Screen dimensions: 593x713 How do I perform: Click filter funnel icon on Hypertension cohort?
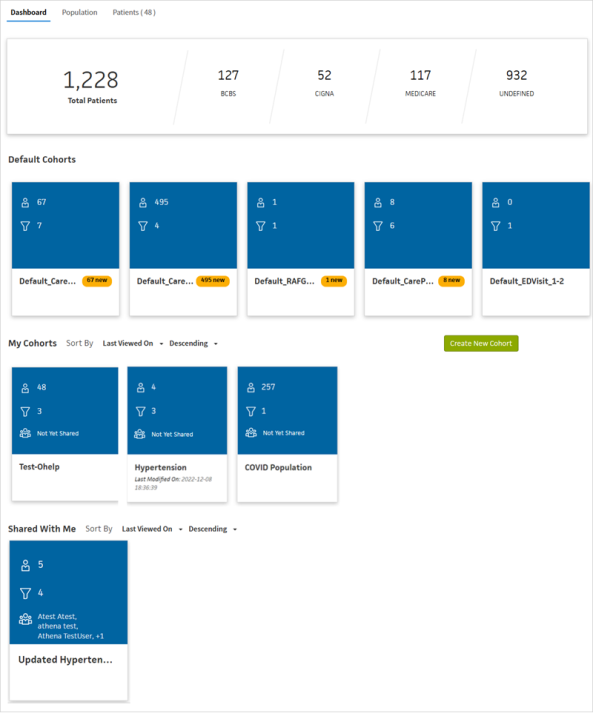pos(141,411)
